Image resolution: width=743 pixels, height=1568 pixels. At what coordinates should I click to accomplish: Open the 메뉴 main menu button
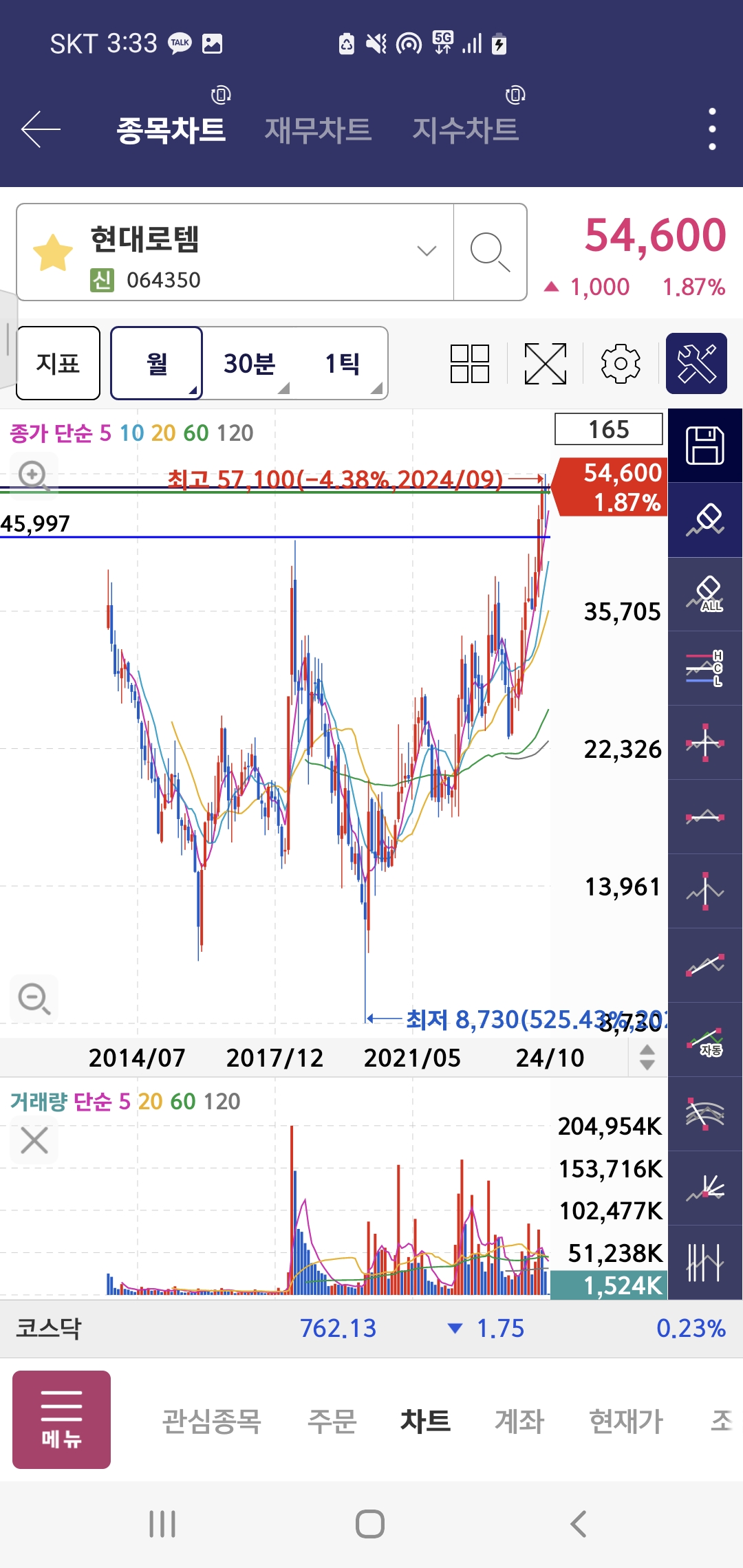(61, 1419)
